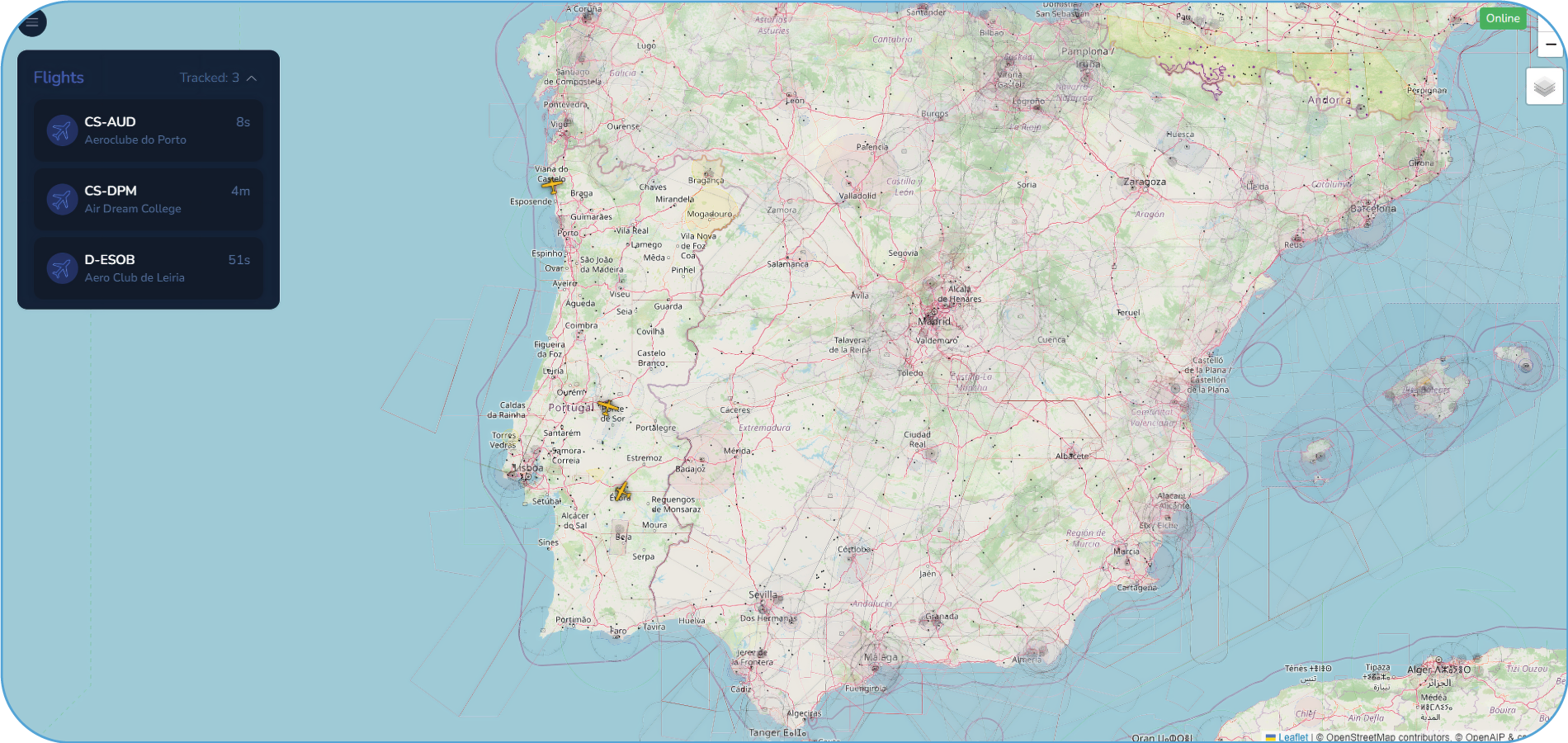Collapse the Flights panel chevron
This screenshot has width=1568, height=743.
coord(252,78)
